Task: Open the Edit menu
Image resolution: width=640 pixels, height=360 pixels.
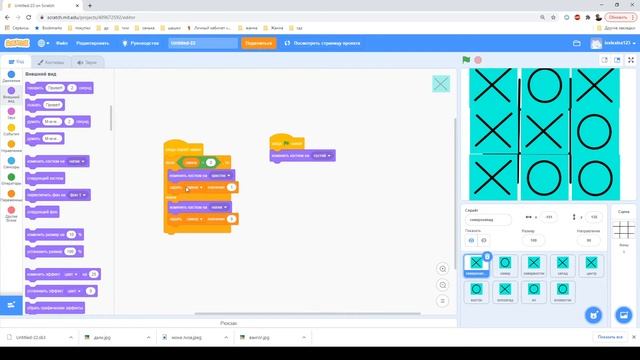Action: (x=93, y=43)
